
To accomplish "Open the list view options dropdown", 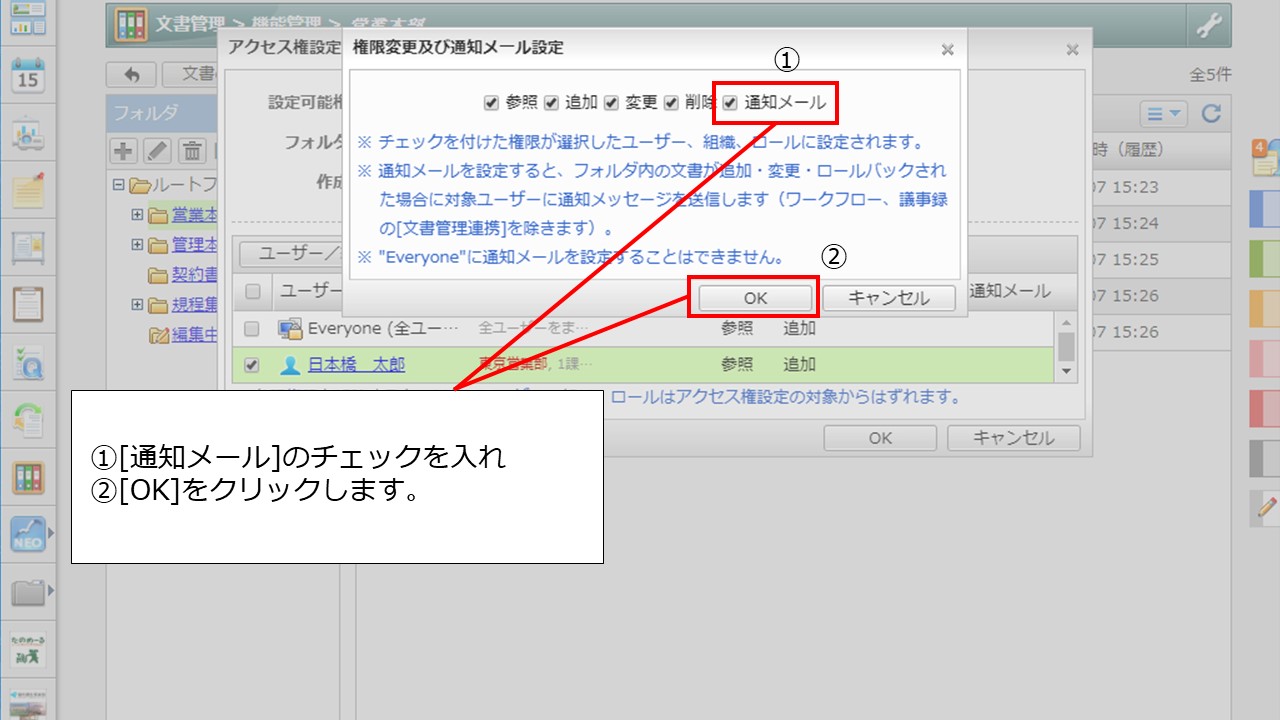I will click(x=1164, y=113).
